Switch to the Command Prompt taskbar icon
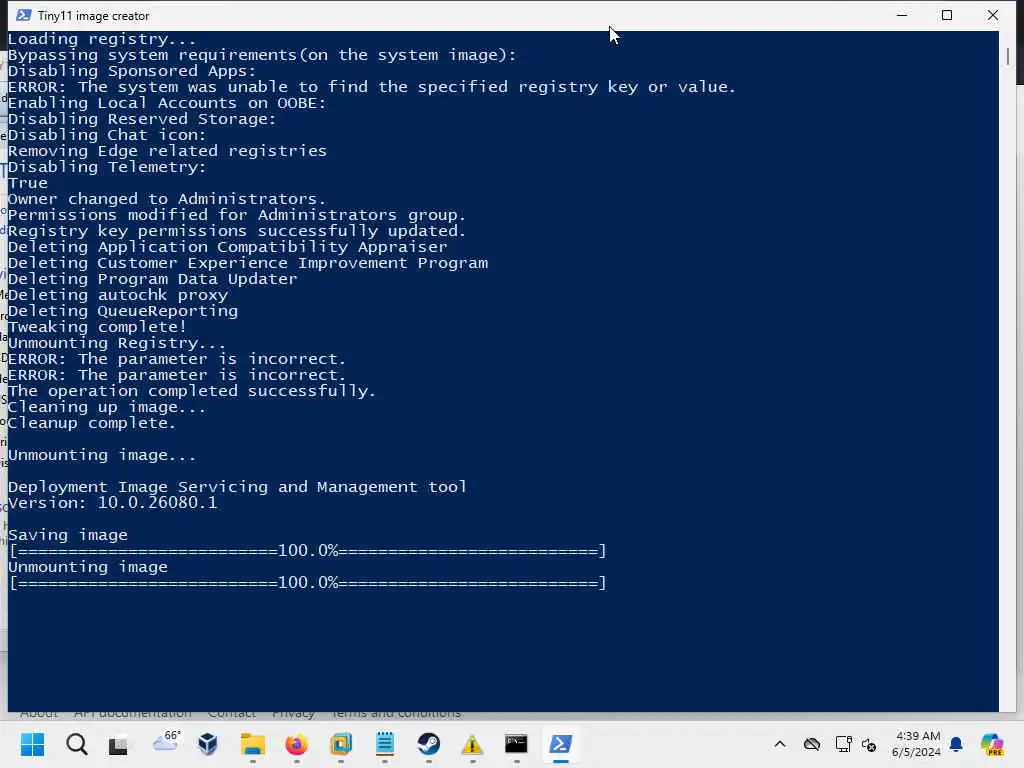Viewport: 1024px width, 768px height. click(516, 744)
